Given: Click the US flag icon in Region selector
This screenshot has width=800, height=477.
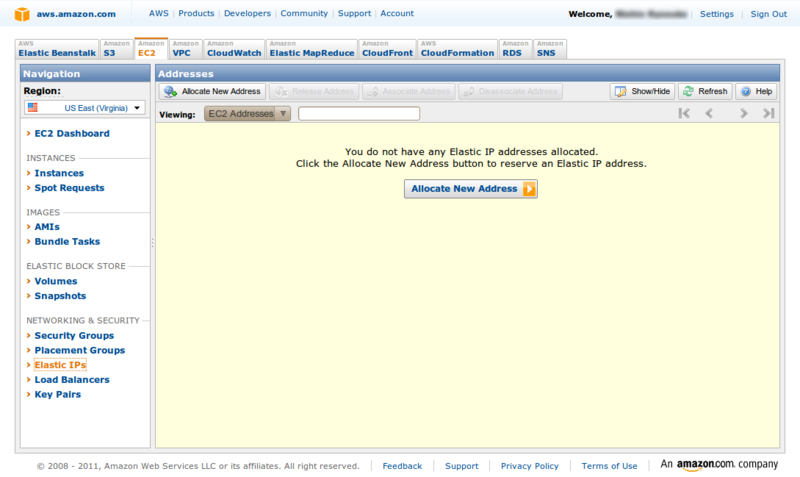Looking at the screenshot, I should pos(33,108).
